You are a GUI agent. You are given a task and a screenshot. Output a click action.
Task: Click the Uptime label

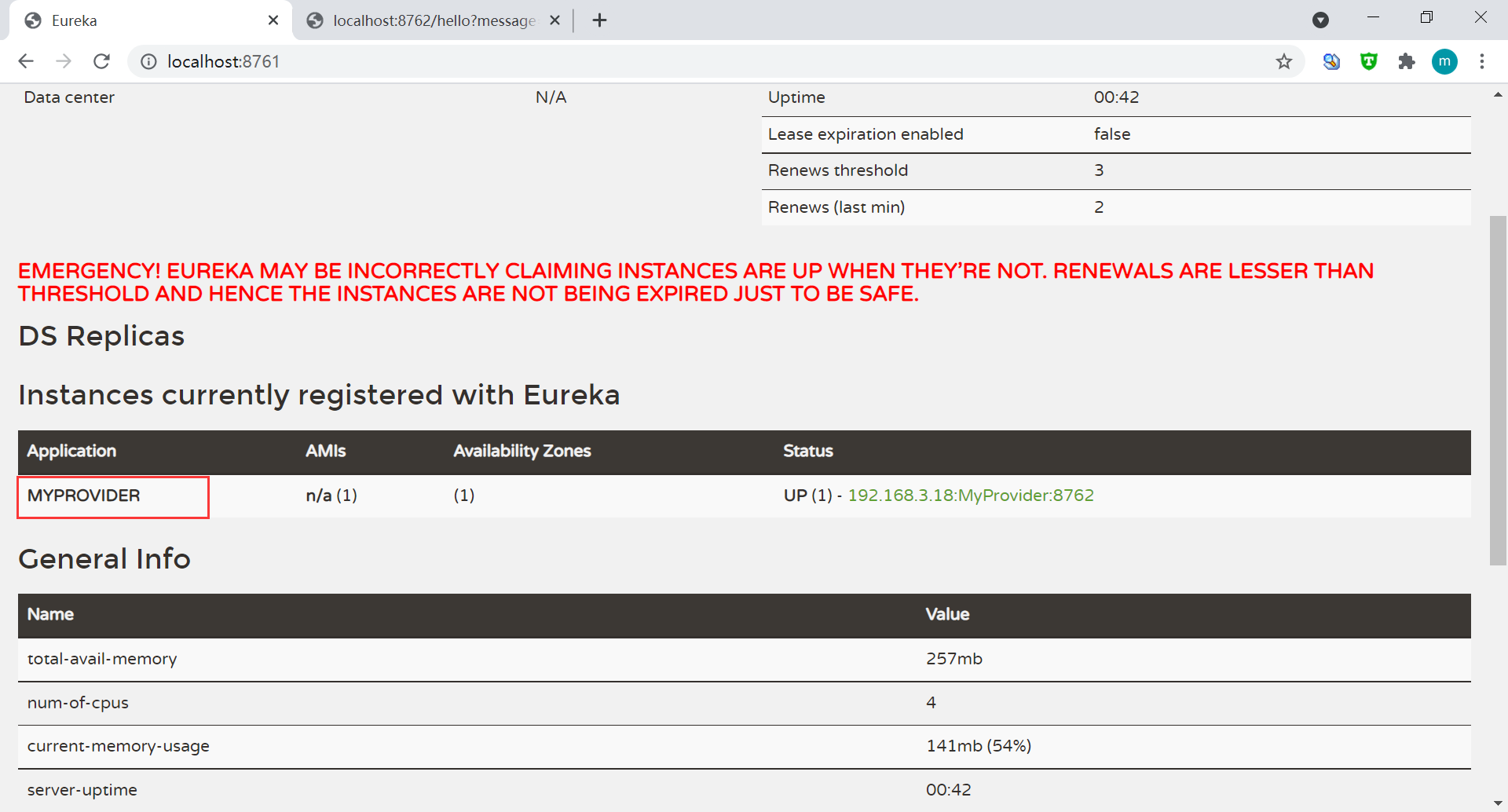[796, 97]
